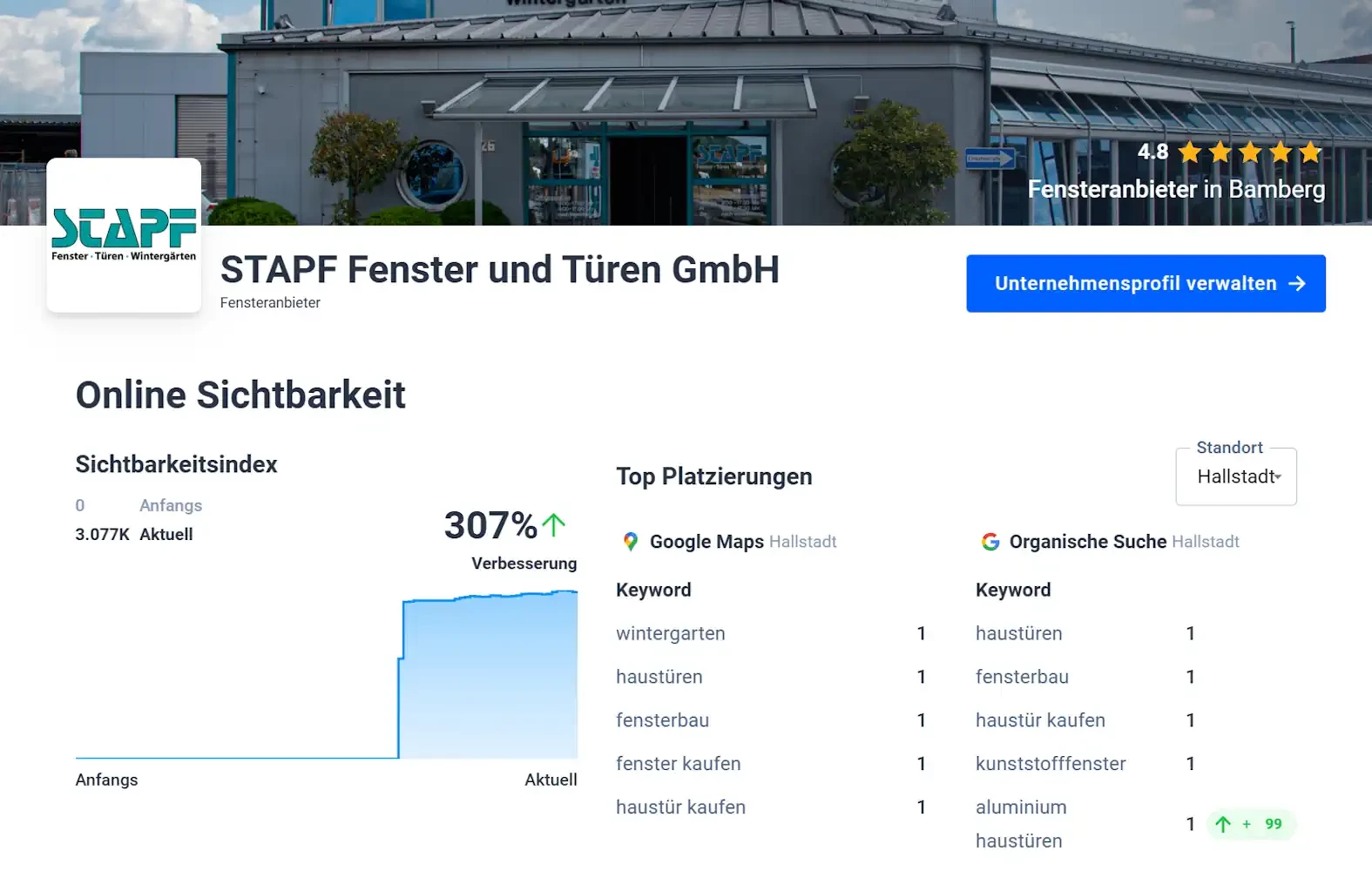
Task: Click the Google Maps pin icon
Action: [631, 542]
